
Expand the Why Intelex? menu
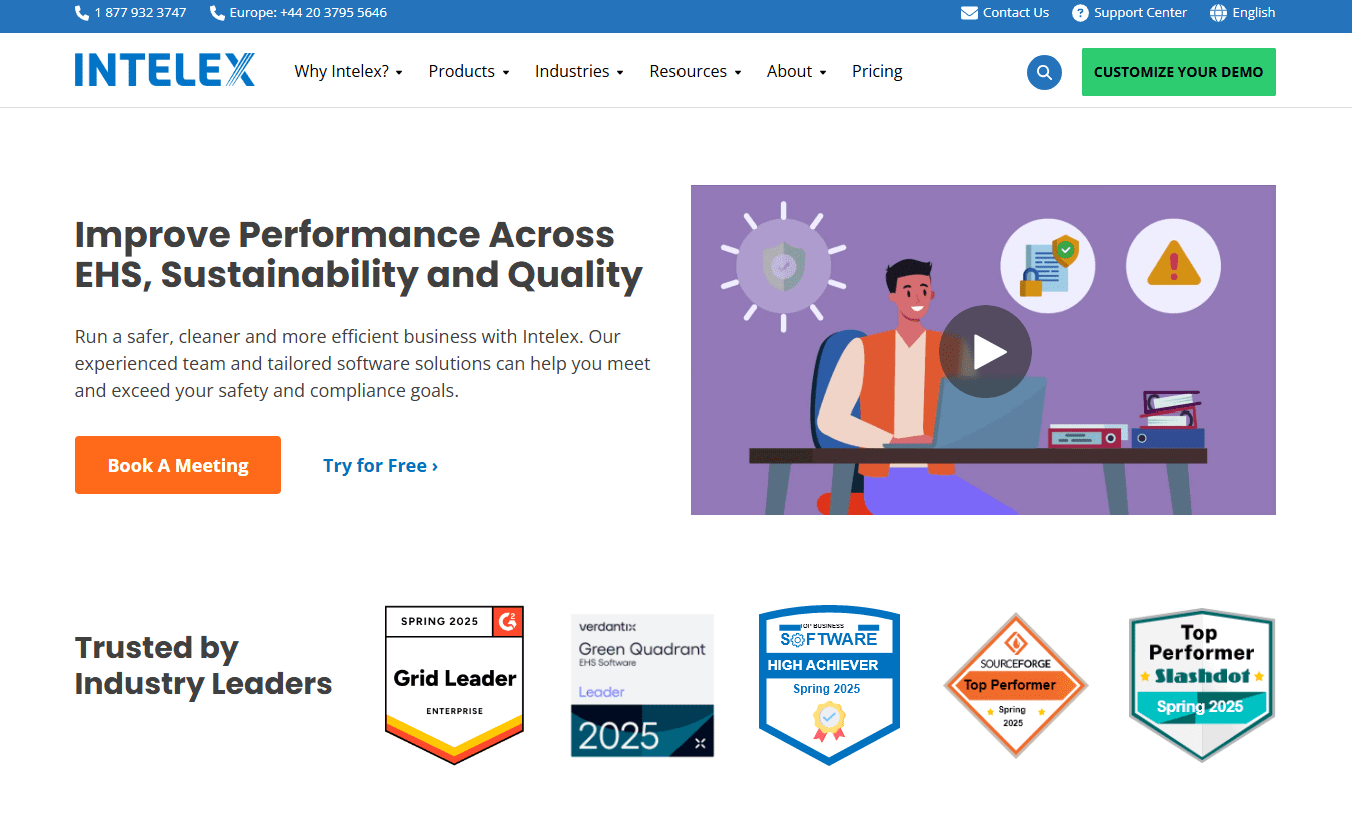click(x=348, y=71)
